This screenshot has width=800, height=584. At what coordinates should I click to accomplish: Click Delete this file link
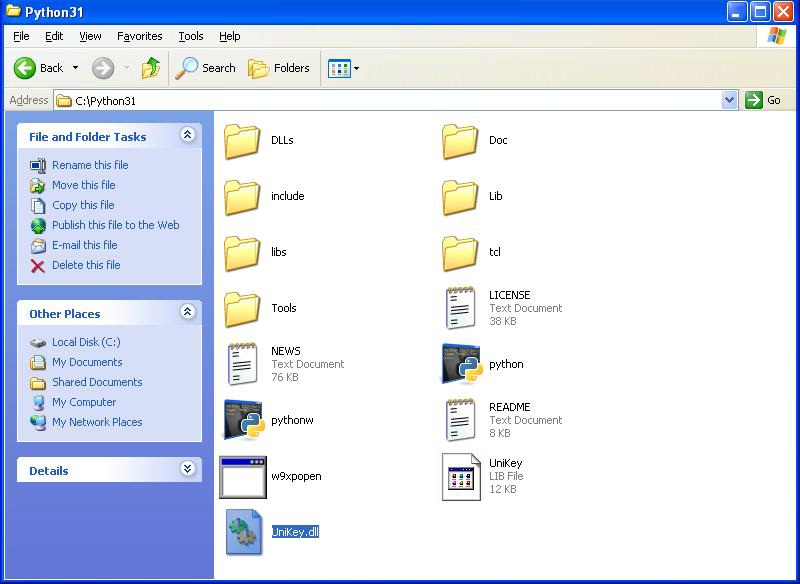click(86, 265)
